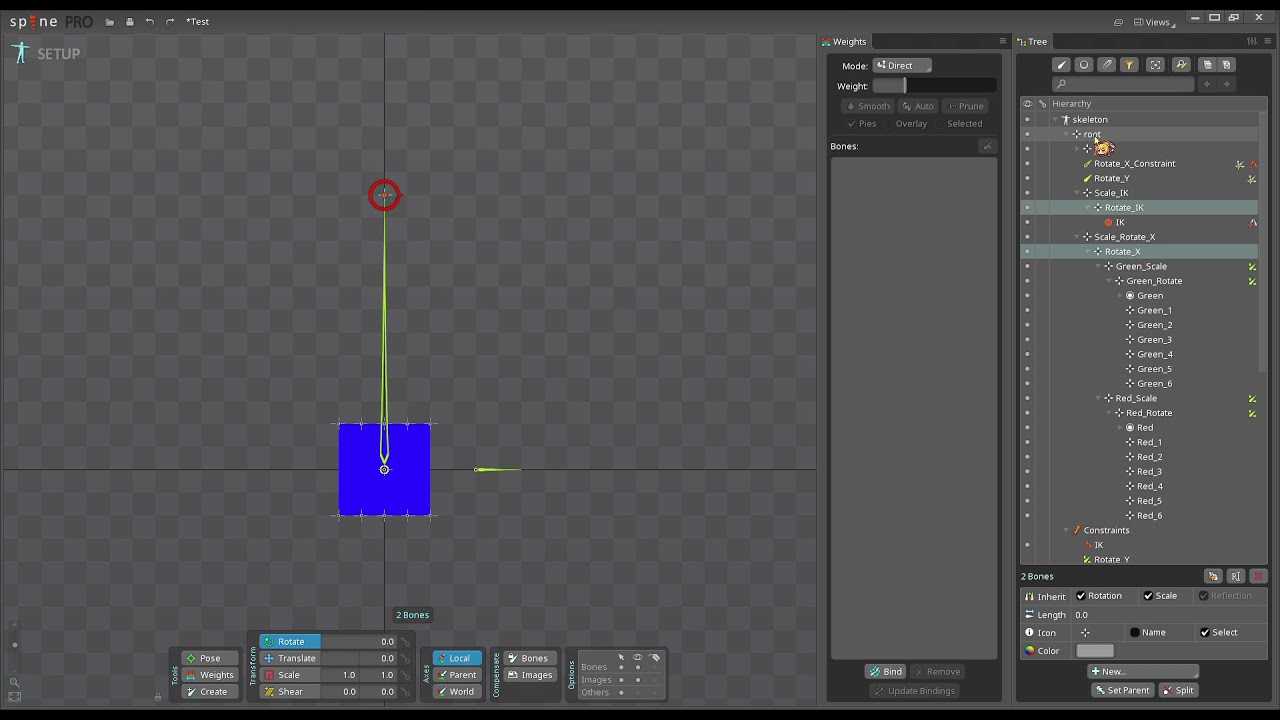
Task: Click the key icon next to Shear
Action: (405, 692)
